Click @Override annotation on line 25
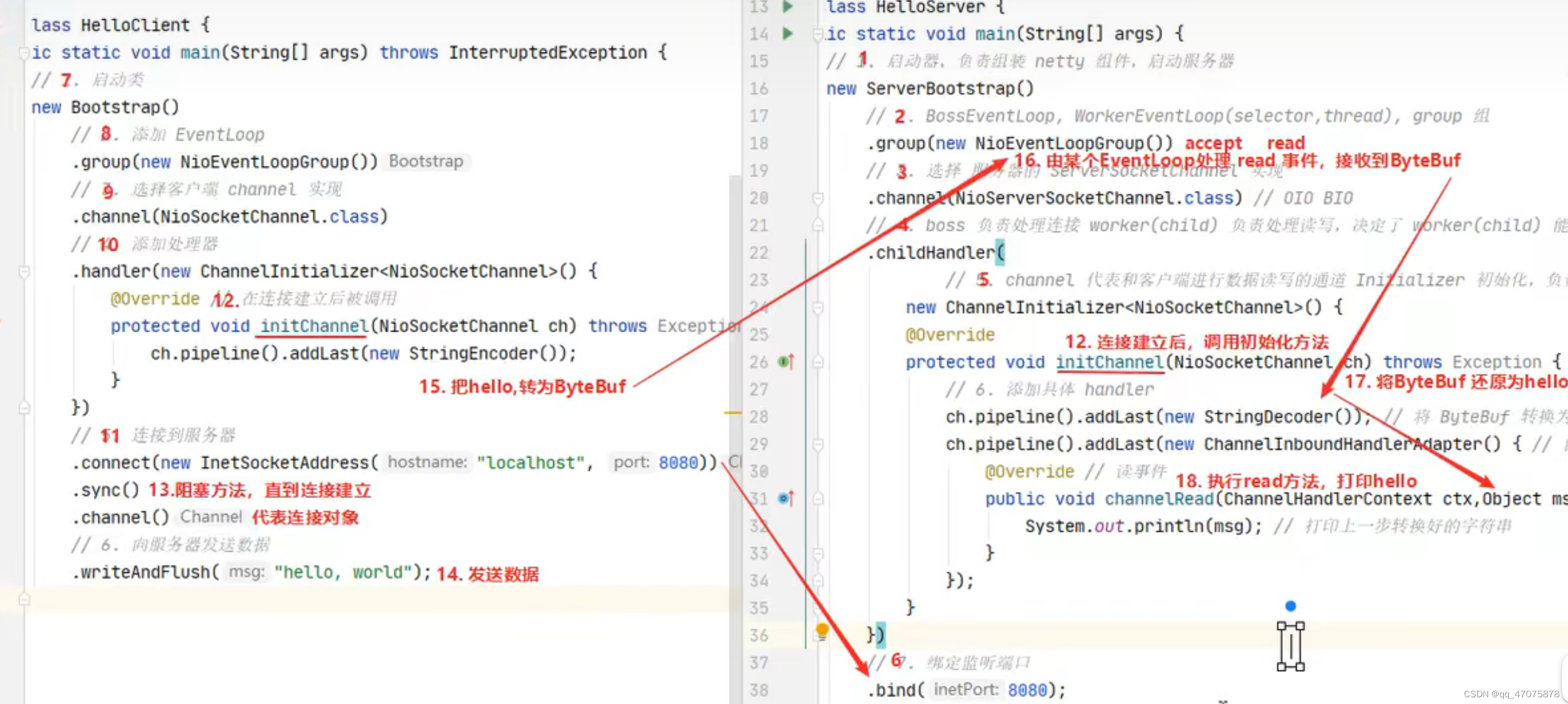 949,335
